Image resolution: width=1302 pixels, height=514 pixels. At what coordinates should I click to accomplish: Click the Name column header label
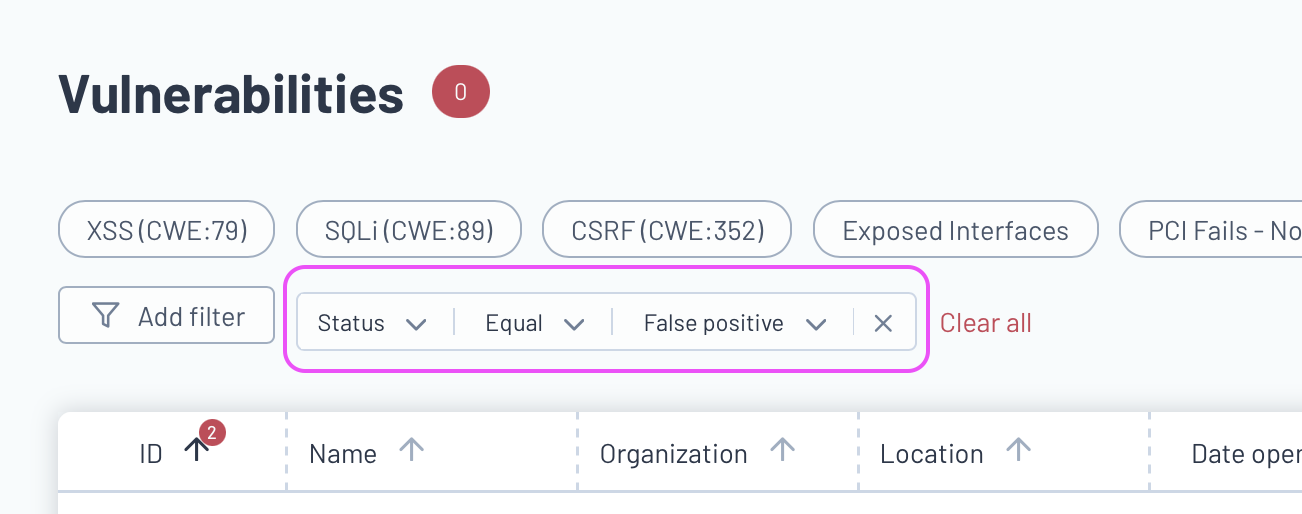click(343, 454)
